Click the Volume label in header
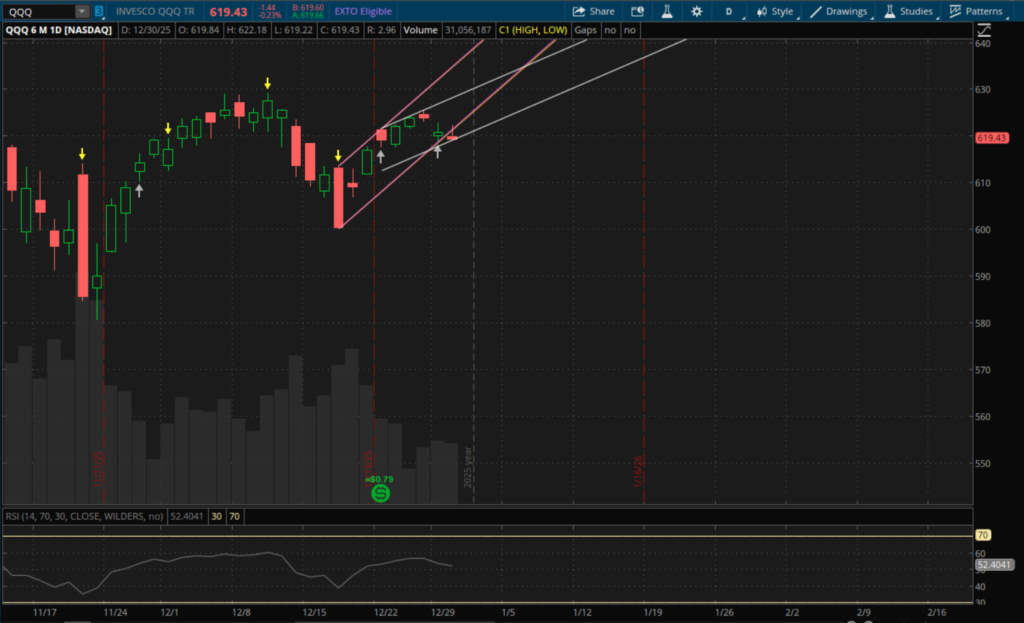 (x=421, y=31)
